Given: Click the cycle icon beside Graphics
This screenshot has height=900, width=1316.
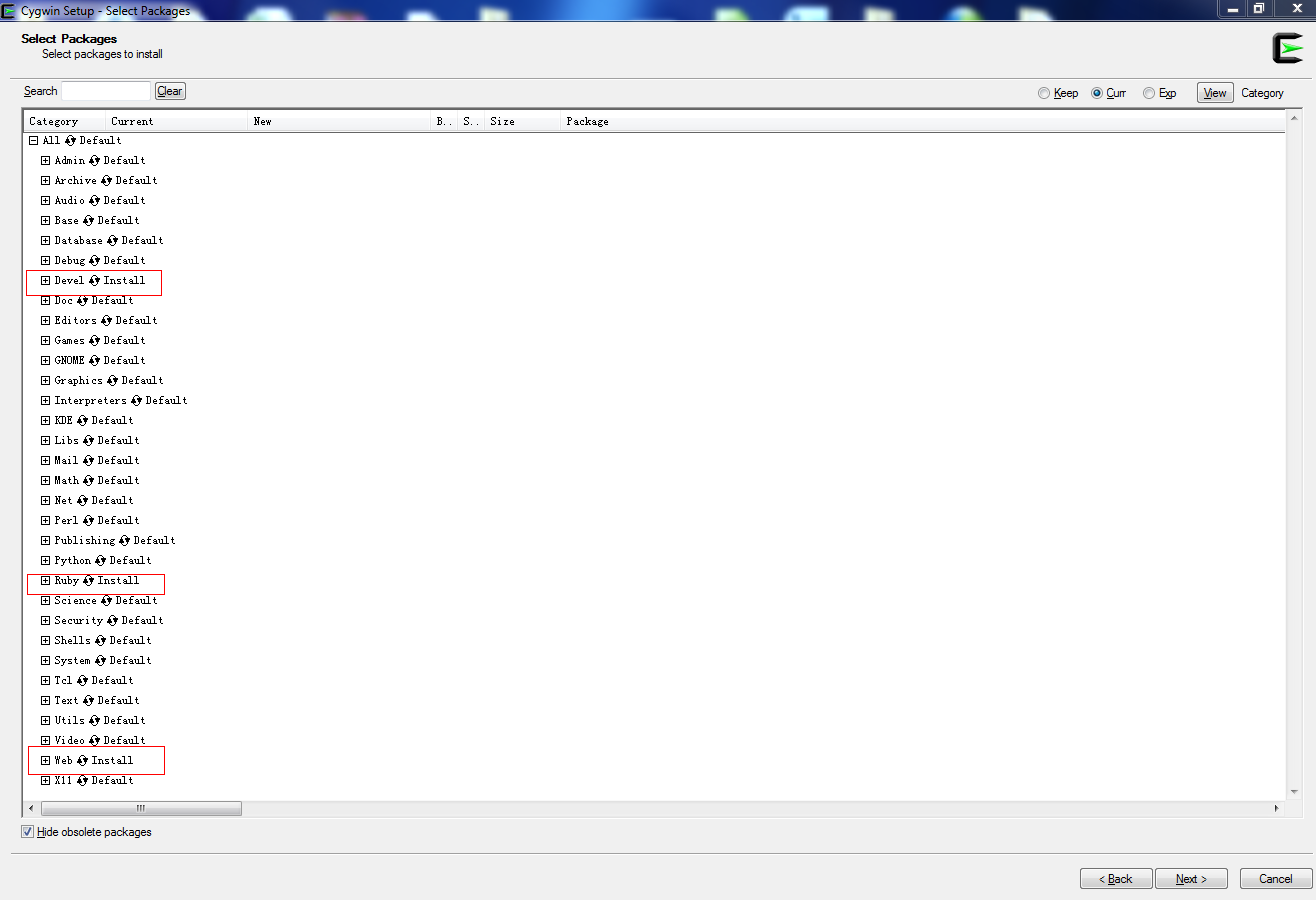Looking at the screenshot, I should [x=112, y=381].
